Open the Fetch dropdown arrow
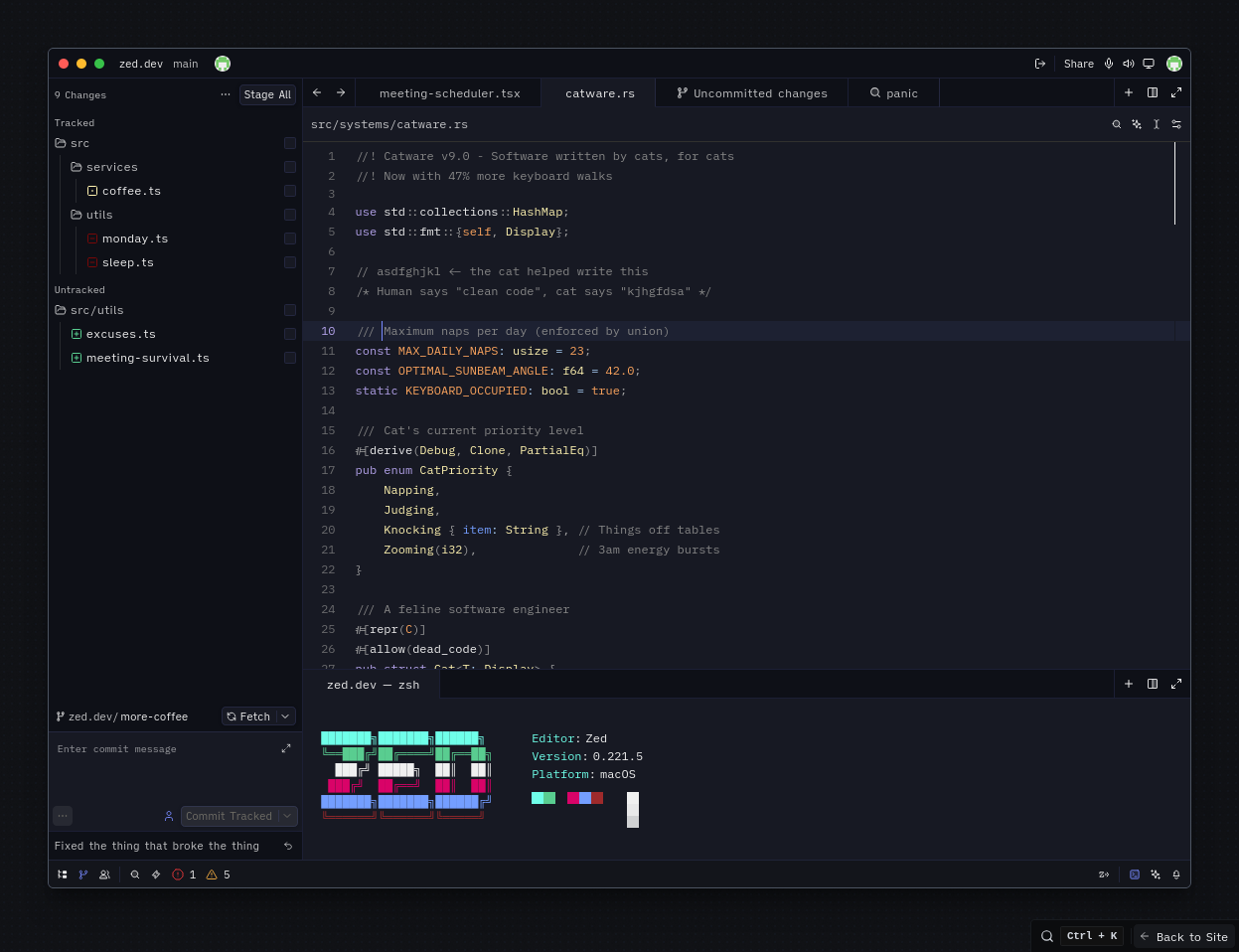The image size is (1239, 952). click(x=285, y=715)
